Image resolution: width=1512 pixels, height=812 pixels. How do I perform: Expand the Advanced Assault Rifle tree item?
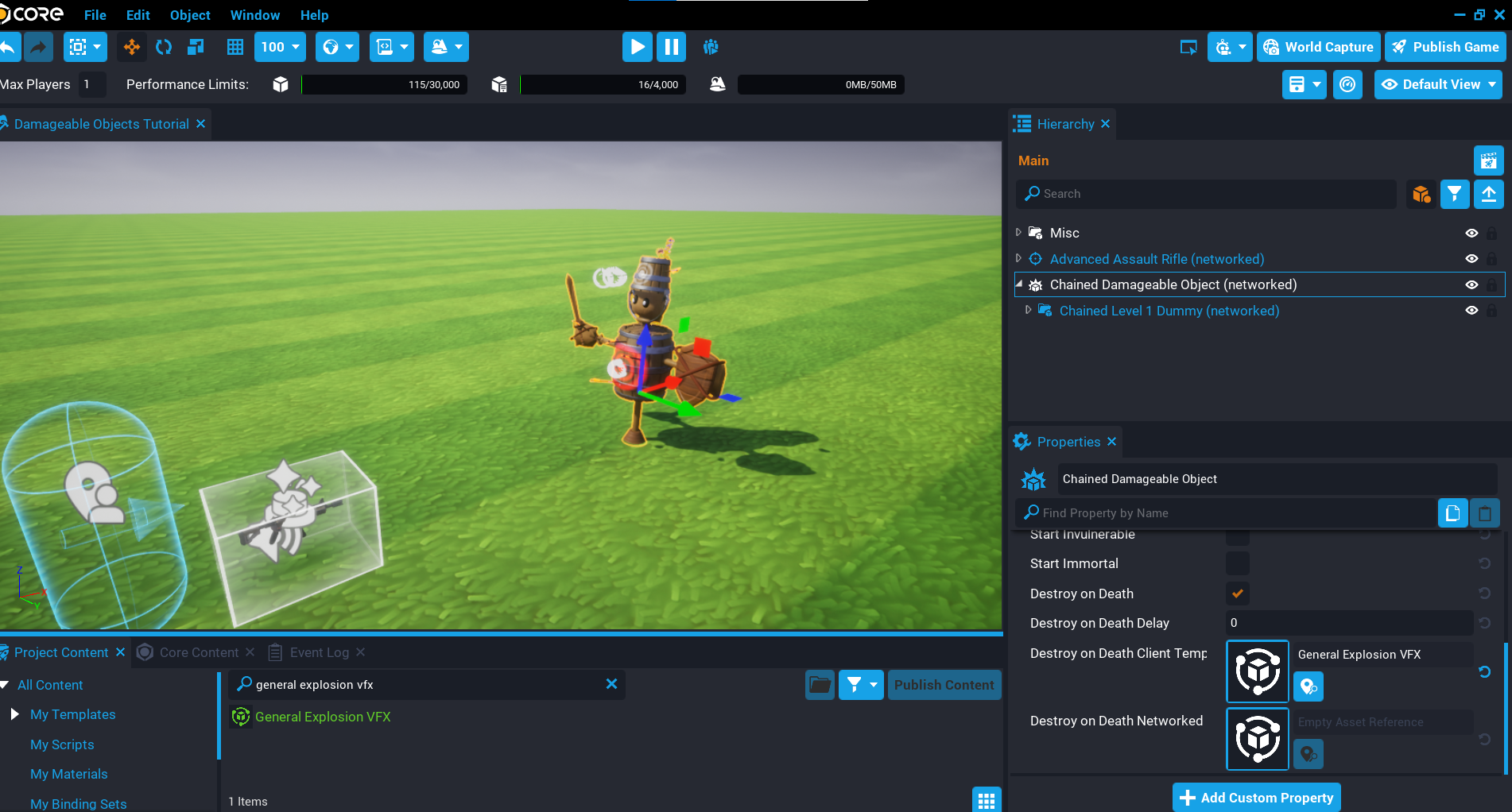[1018, 258]
